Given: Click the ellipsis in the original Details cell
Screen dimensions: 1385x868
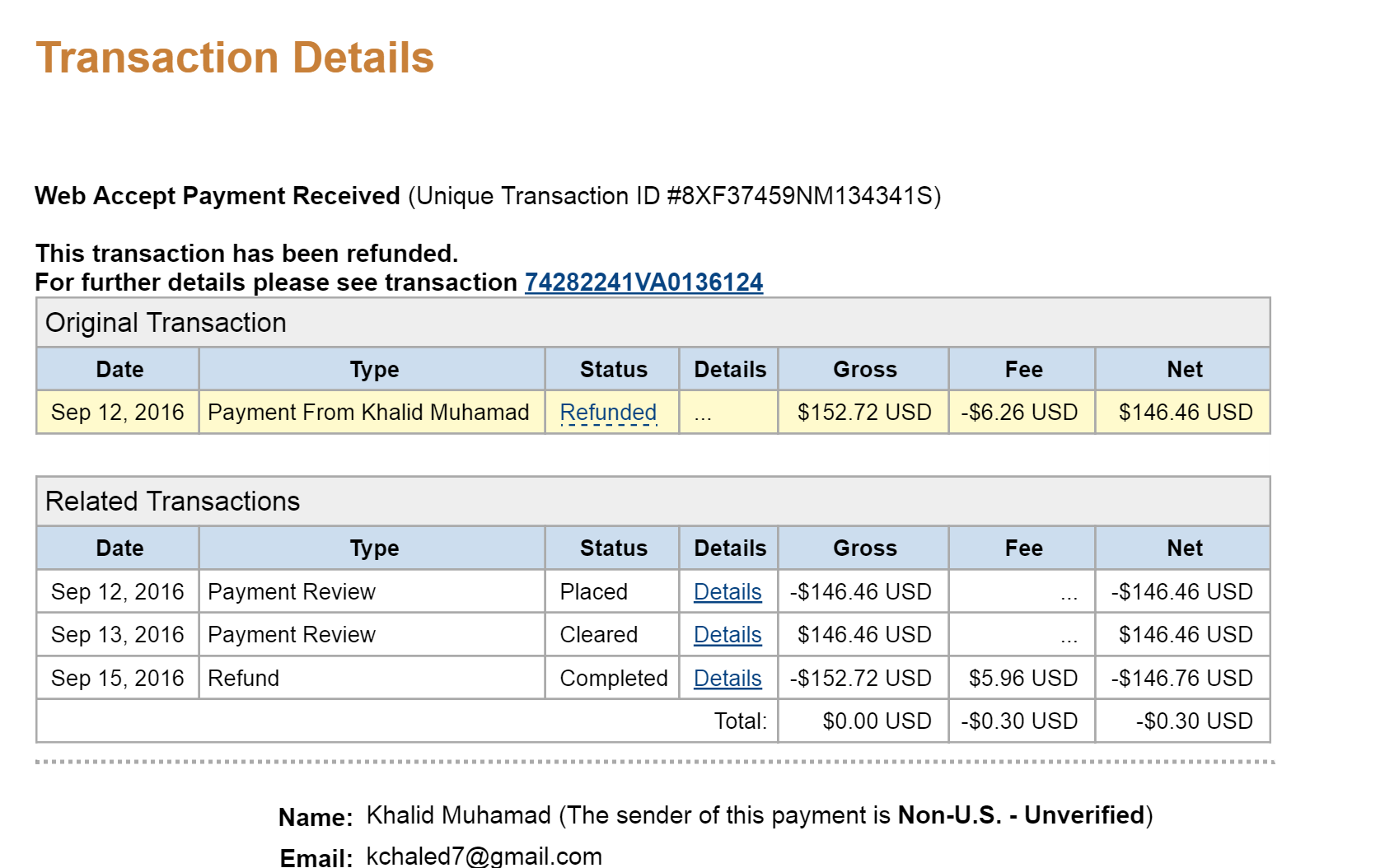Looking at the screenshot, I should [703, 414].
